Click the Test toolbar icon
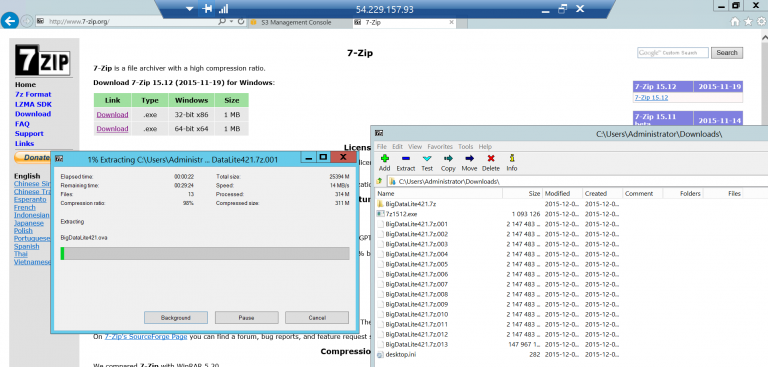 [x=427, y=158]
